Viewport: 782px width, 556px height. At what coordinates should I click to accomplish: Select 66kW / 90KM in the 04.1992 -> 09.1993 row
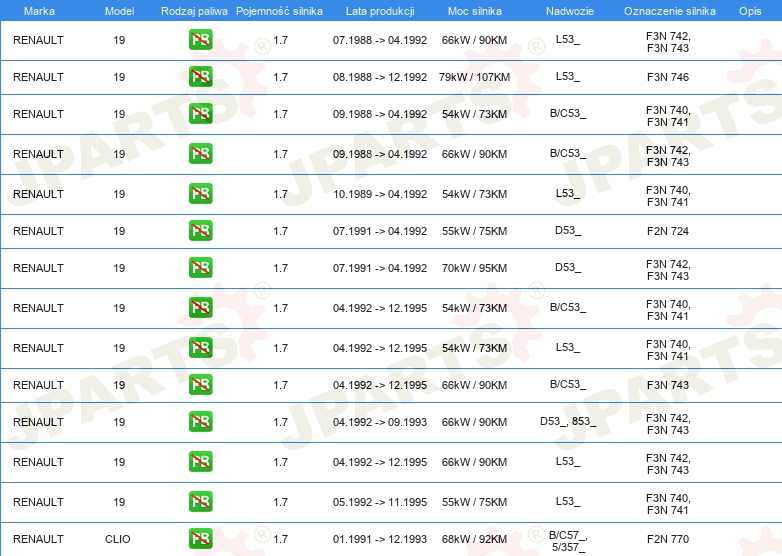474,422
